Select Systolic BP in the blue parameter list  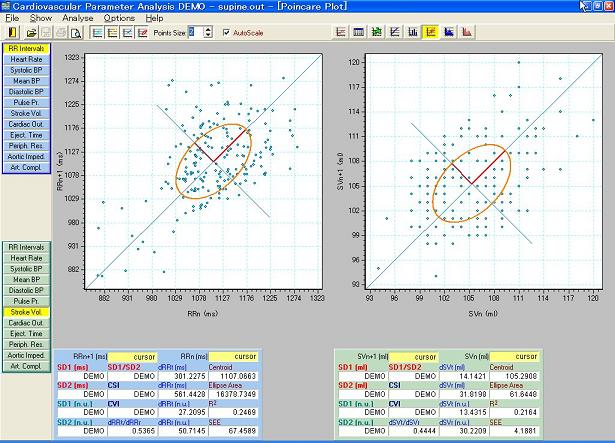tap(26, 70)
